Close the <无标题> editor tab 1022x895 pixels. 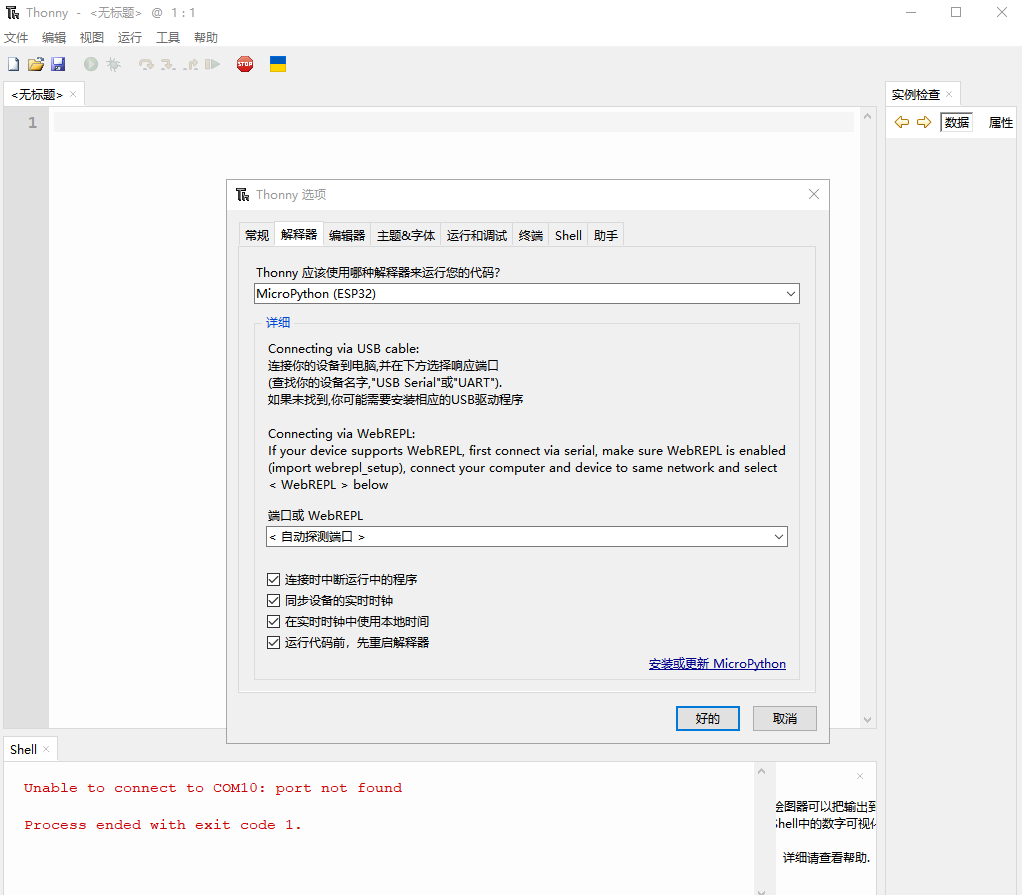point(73,95)
